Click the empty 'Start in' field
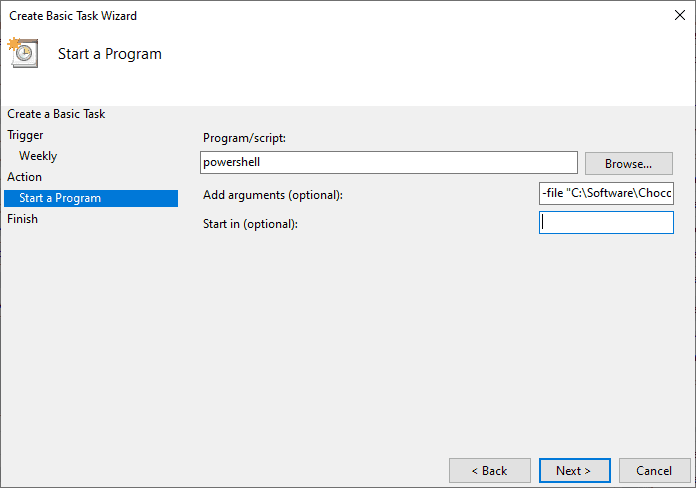Image resolution: width=696 pixels, height=488 pixels. pyautogui.click(x=605, y=222)
